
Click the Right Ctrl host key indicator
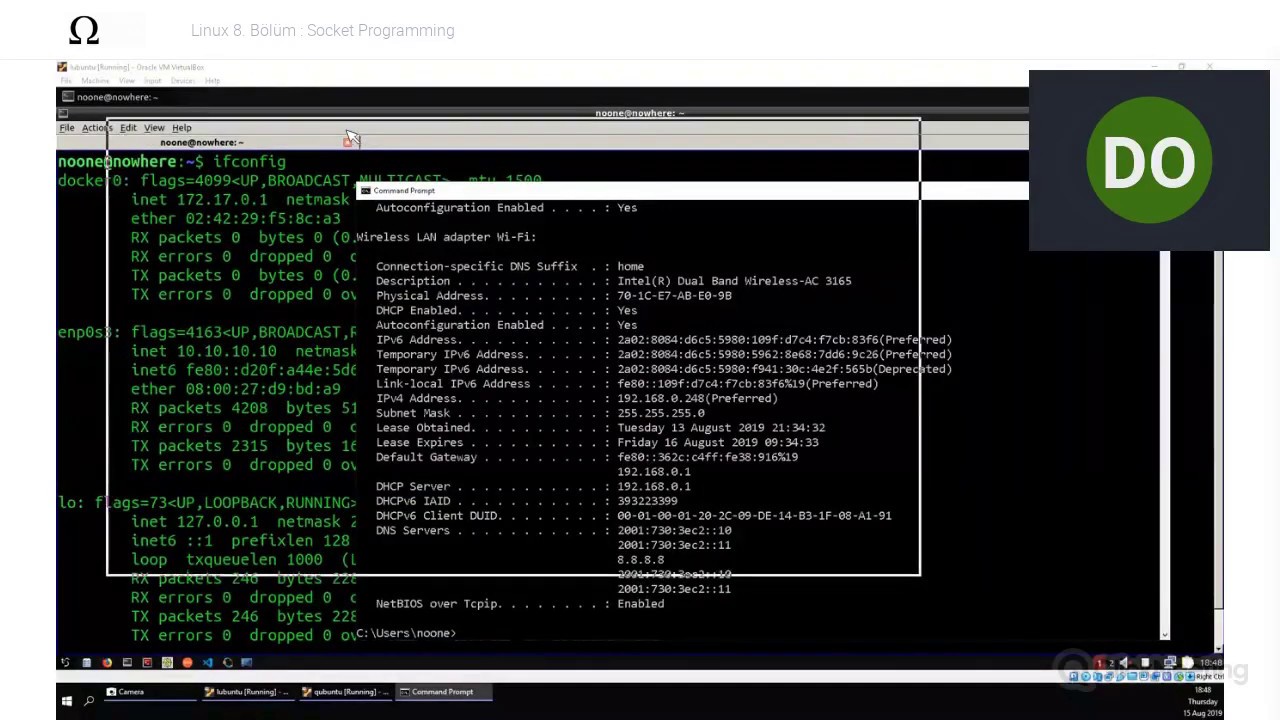tap(1210, 677)
